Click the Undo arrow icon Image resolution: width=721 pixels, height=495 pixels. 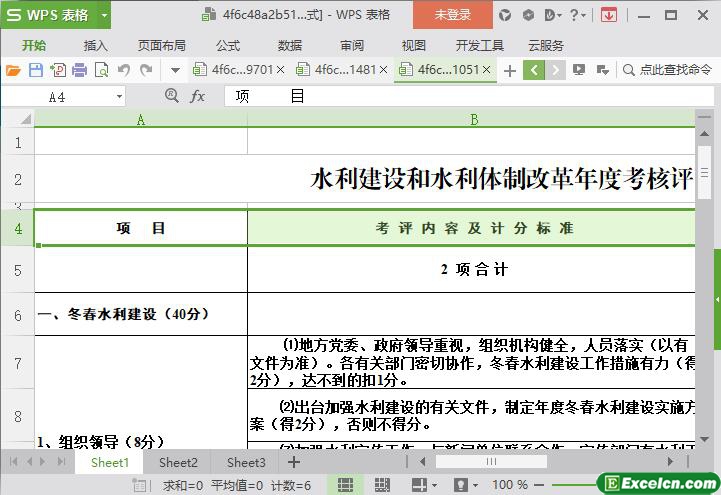click(x=124, y=70)
